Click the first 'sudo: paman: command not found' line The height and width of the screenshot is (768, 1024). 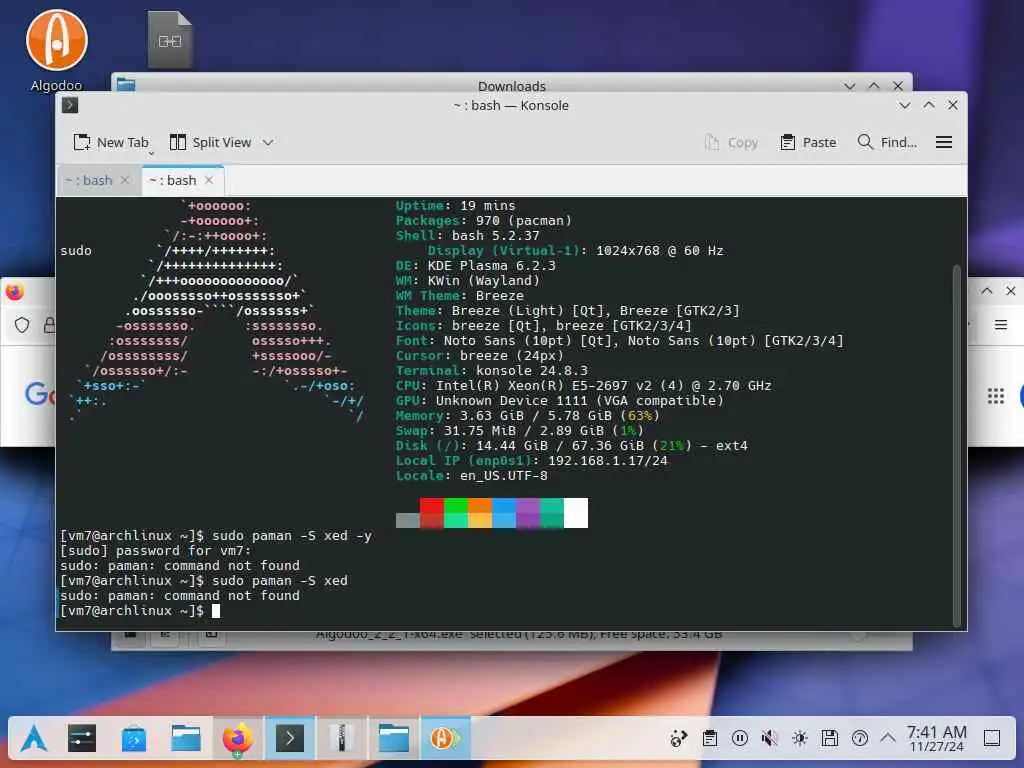pos(180,566)
